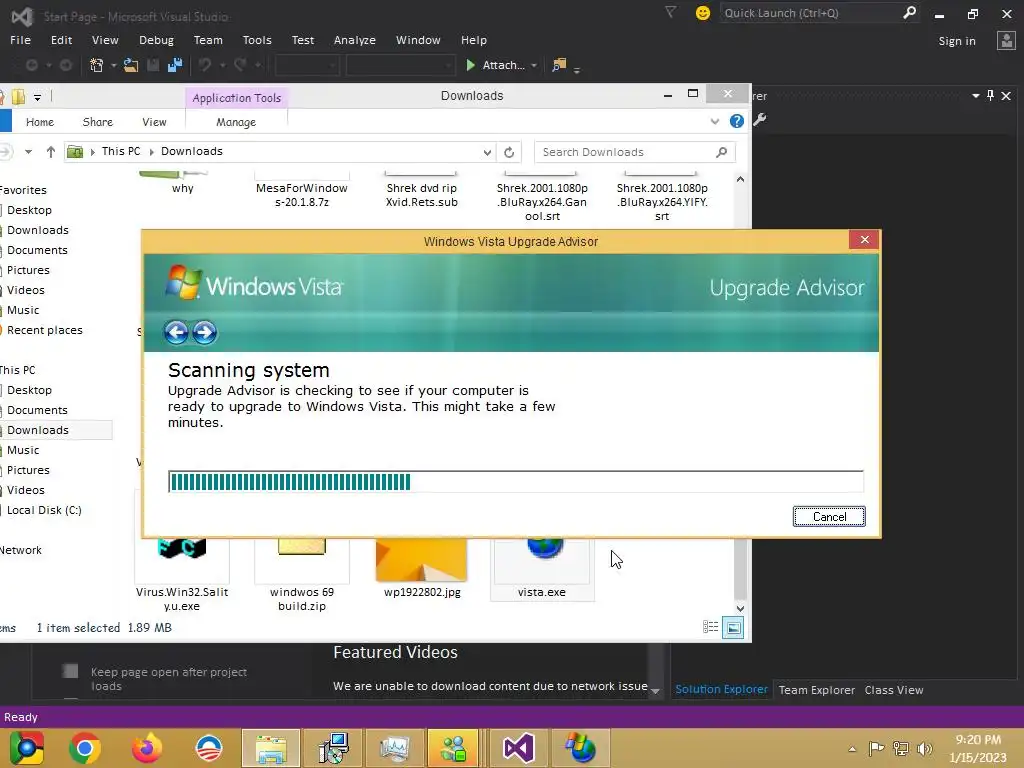Select the Share tab in Explorer ribbon
Viewport: 1024px width, 768px height.
[x=97, y=122]
